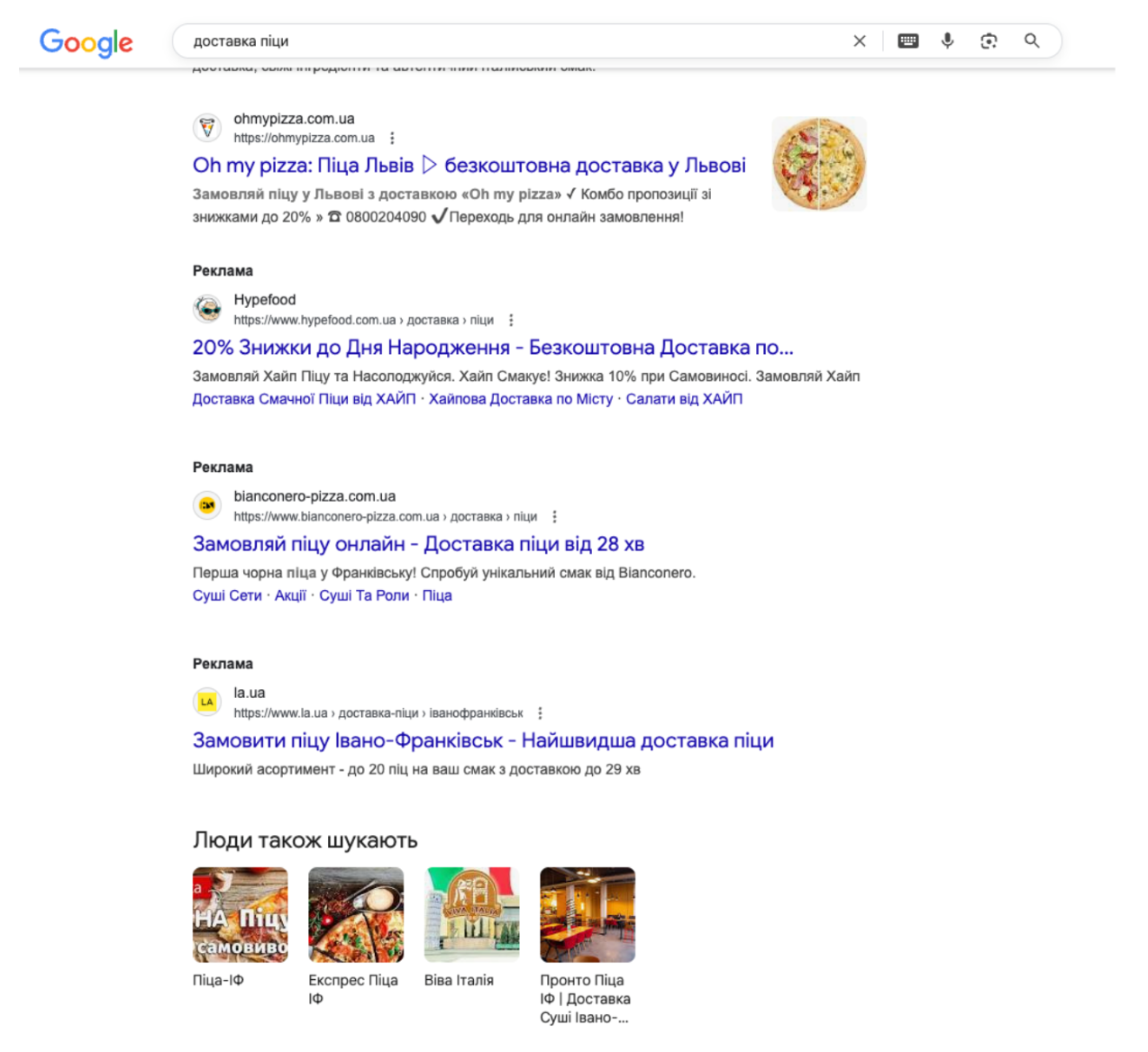
Task: Click the ohmypizza.com.ua site favicon
Action: [207, 128]
